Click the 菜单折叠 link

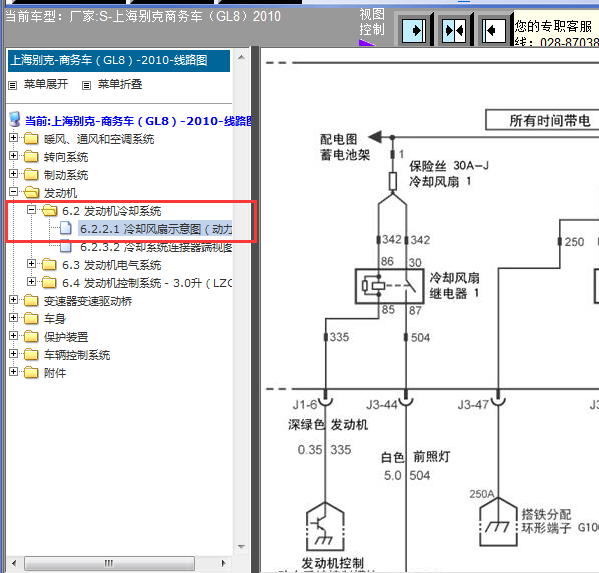120,84
